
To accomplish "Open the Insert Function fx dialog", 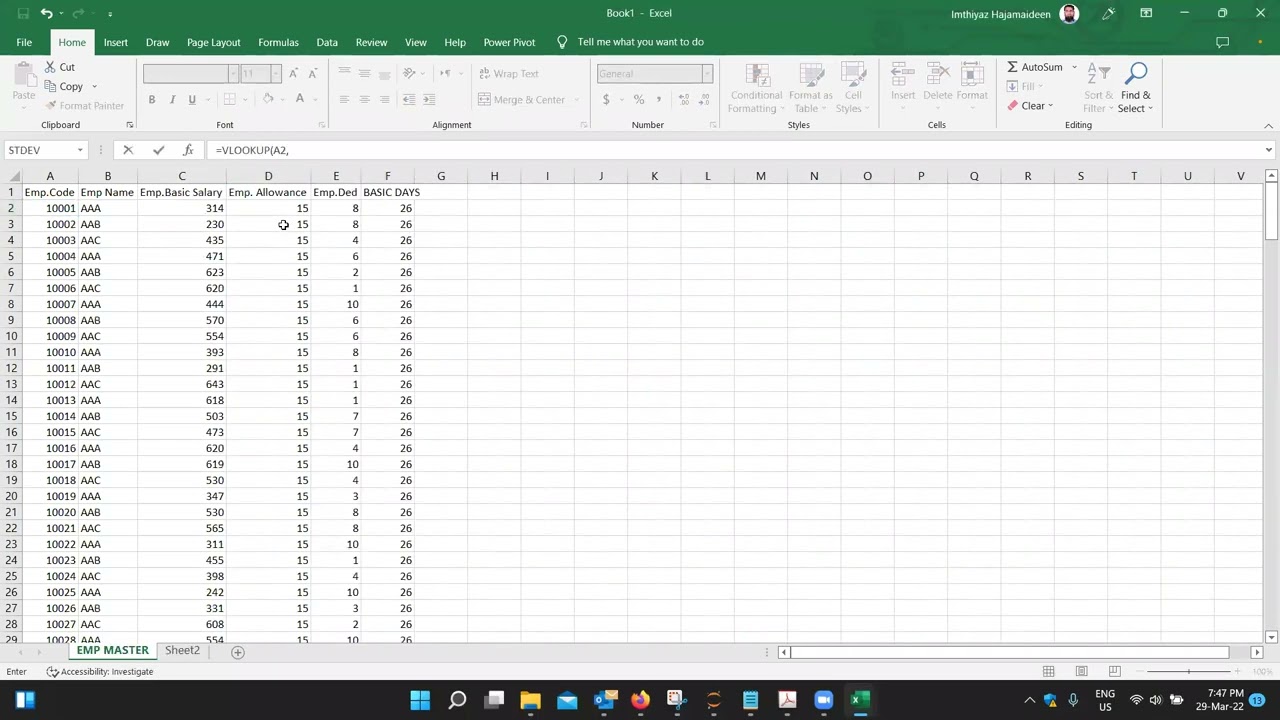I will click(188, 150).
